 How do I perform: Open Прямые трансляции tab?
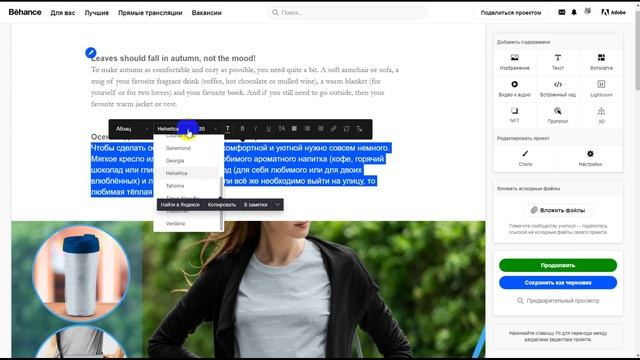150,13
